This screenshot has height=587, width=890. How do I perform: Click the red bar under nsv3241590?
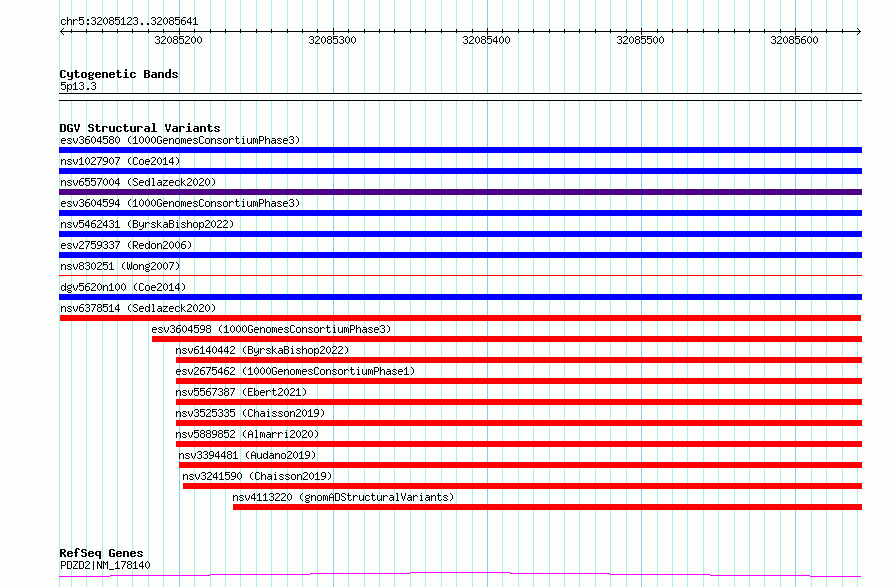click(522, 486)
